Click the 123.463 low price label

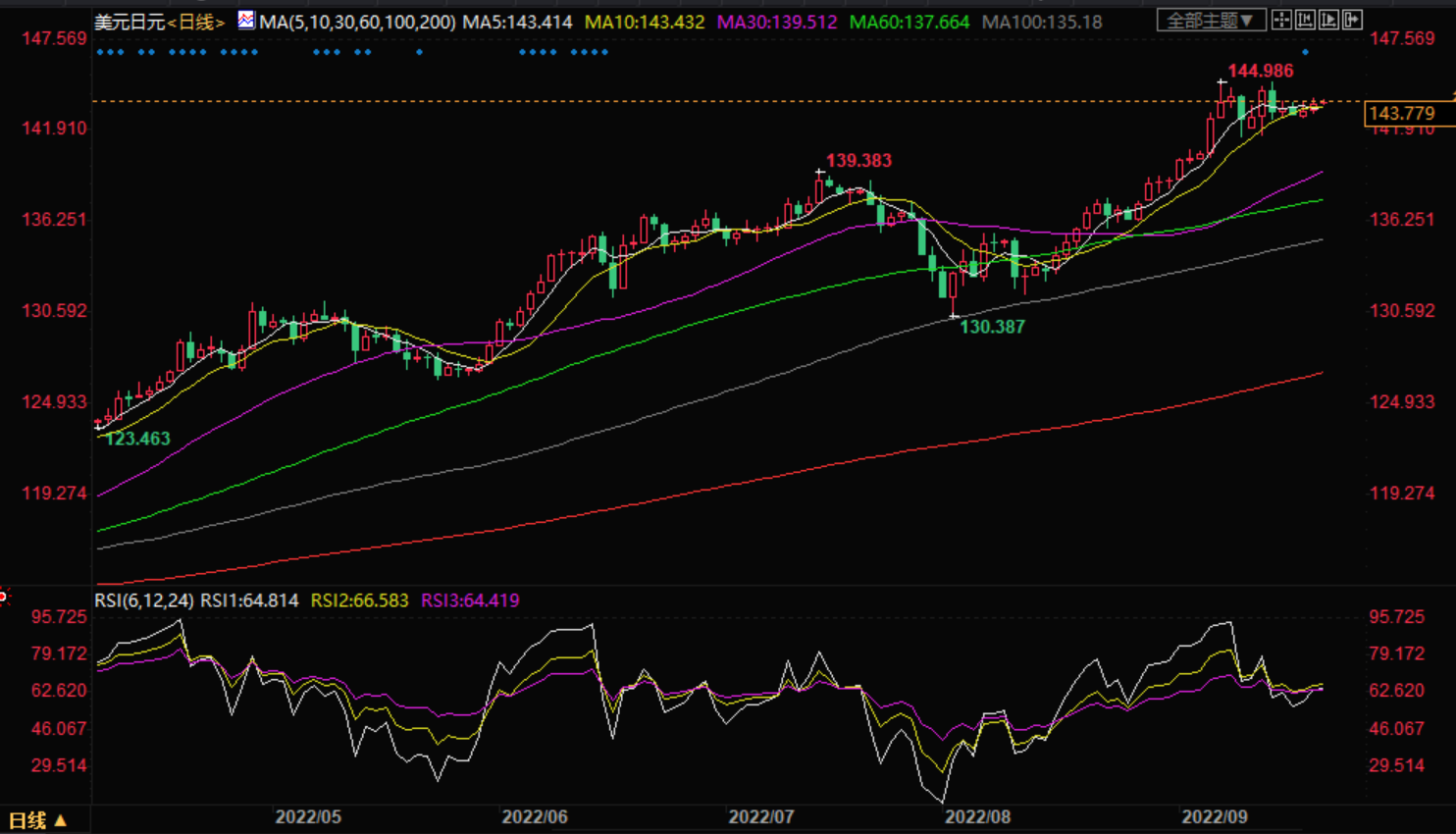pyautogui.click(x=137, y=439)
